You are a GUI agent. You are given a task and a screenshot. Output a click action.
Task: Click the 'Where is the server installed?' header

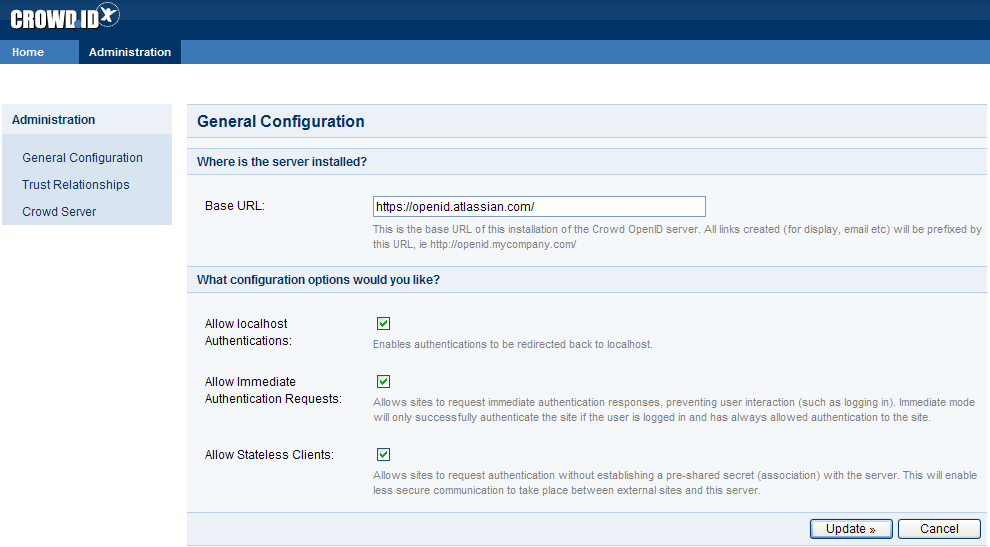[282, 162]
